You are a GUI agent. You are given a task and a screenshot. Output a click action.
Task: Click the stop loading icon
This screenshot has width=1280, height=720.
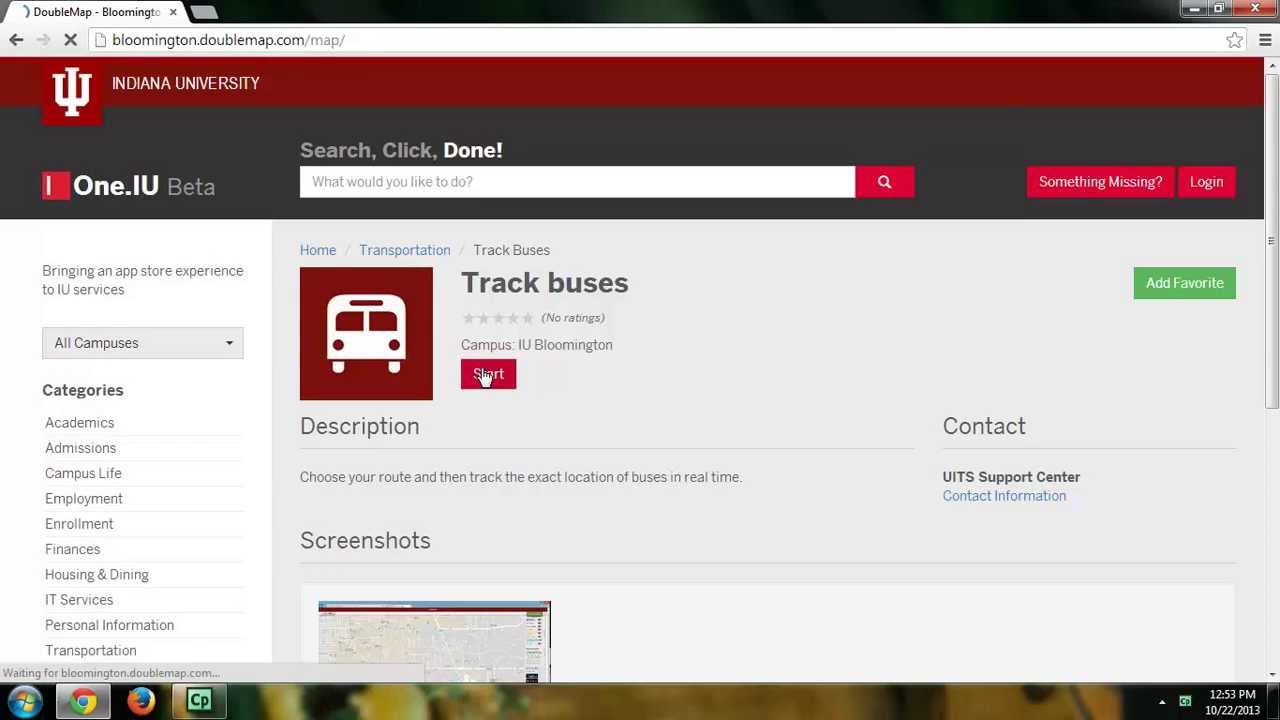pos(71,40)
